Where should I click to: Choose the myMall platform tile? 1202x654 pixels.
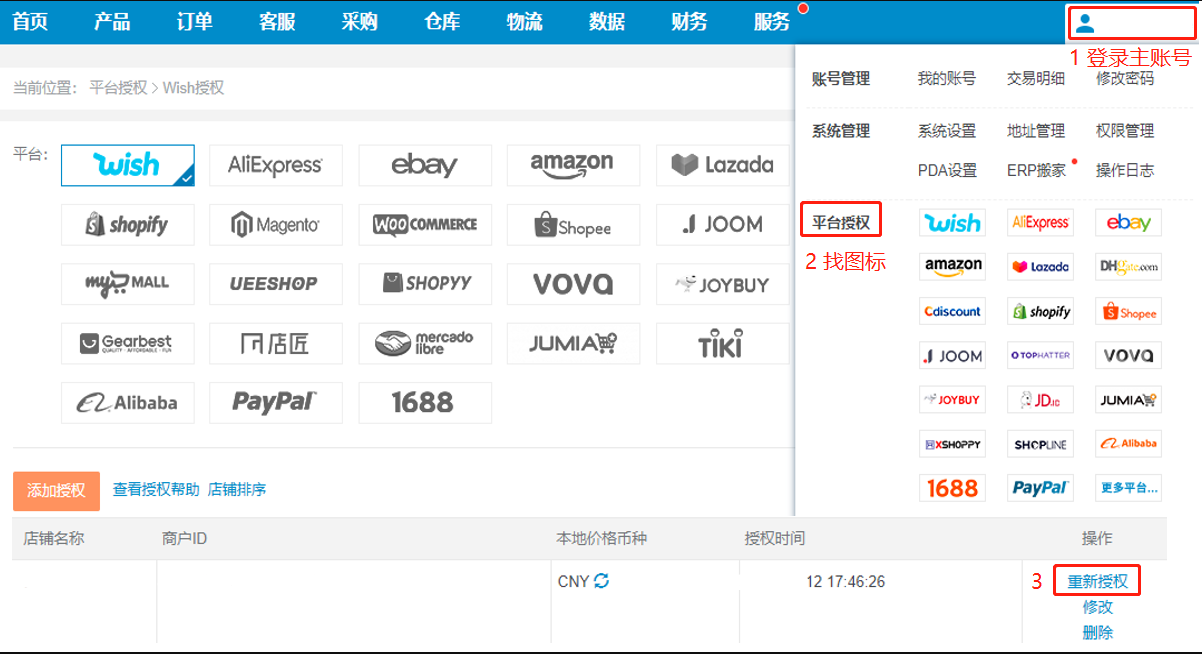[128, 284]
